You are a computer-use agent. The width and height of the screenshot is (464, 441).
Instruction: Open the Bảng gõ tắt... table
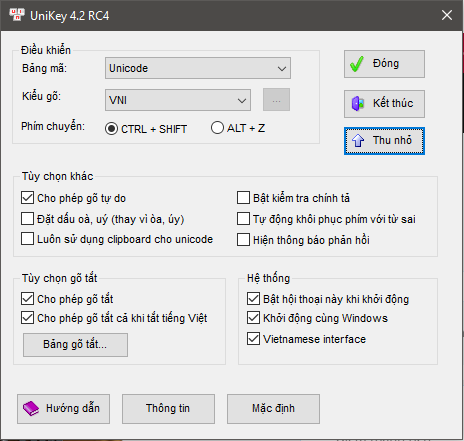point(75,345)
